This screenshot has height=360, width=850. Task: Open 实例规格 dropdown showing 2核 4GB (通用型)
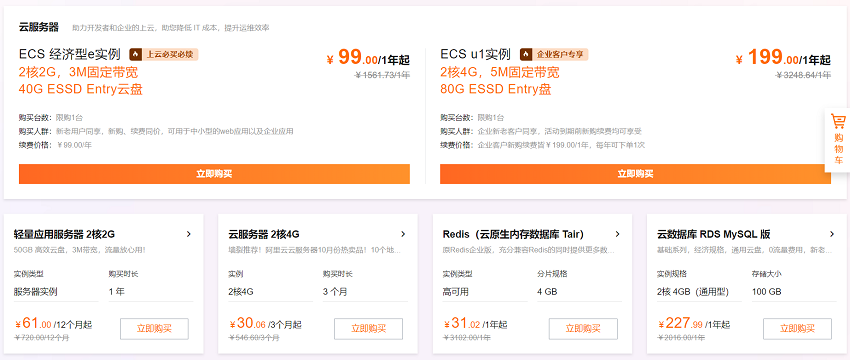coord(699,292)
